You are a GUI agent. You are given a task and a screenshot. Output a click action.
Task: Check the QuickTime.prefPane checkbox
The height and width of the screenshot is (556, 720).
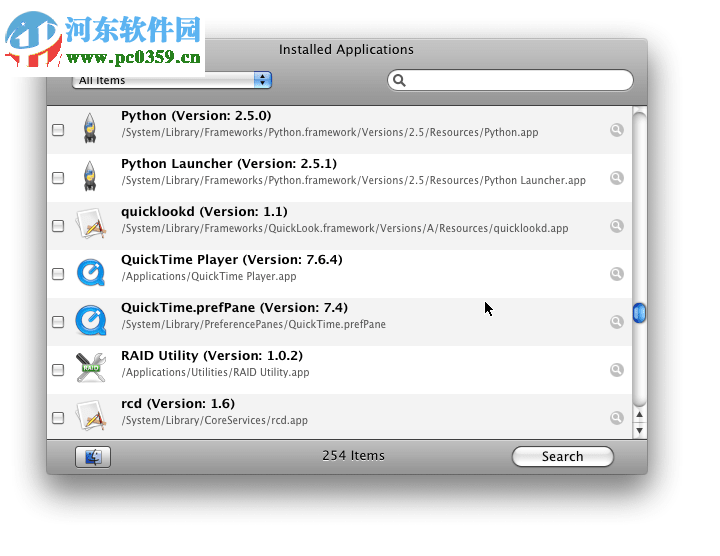58,322
